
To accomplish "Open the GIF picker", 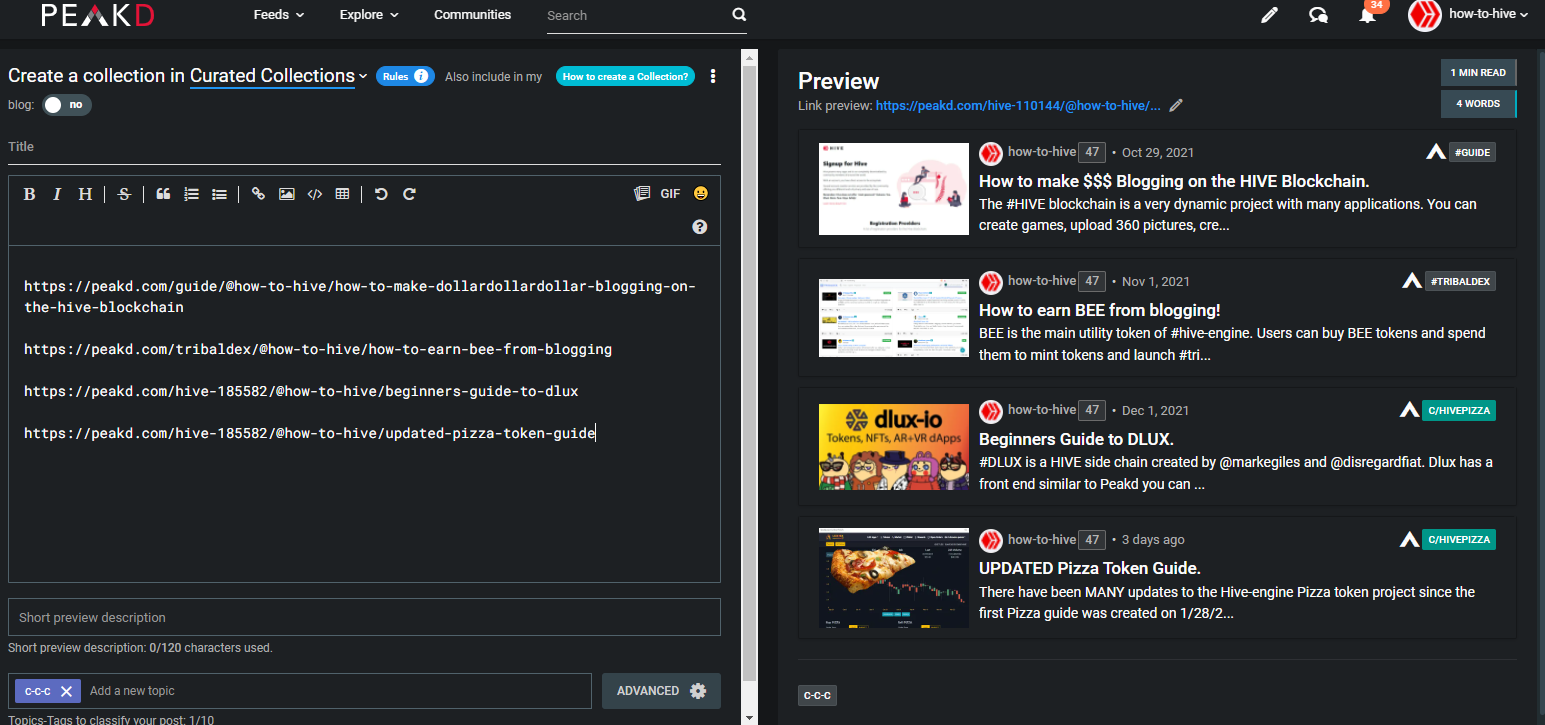I will click(x=670, y=193).
